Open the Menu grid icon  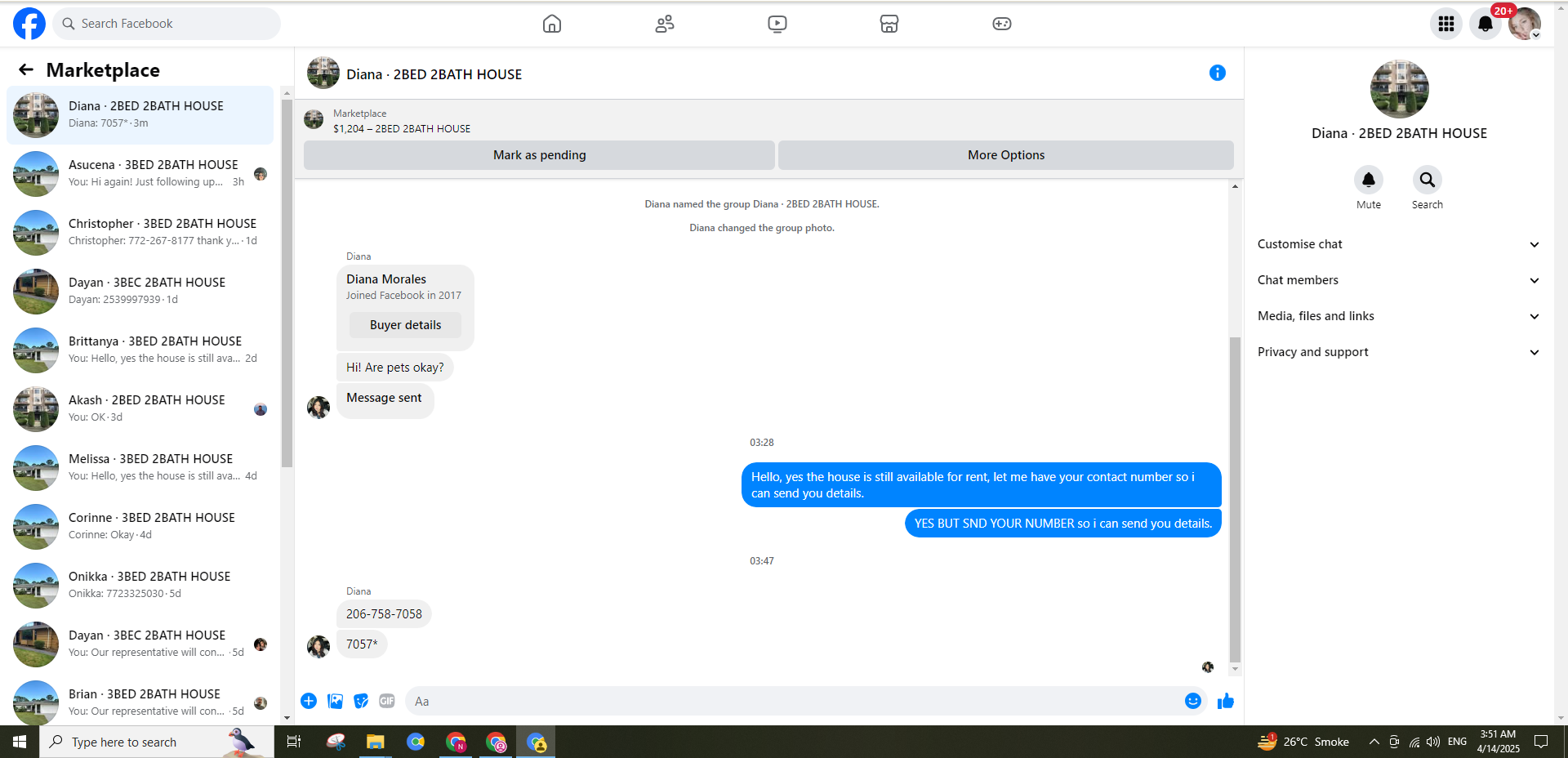[1446, 24]
